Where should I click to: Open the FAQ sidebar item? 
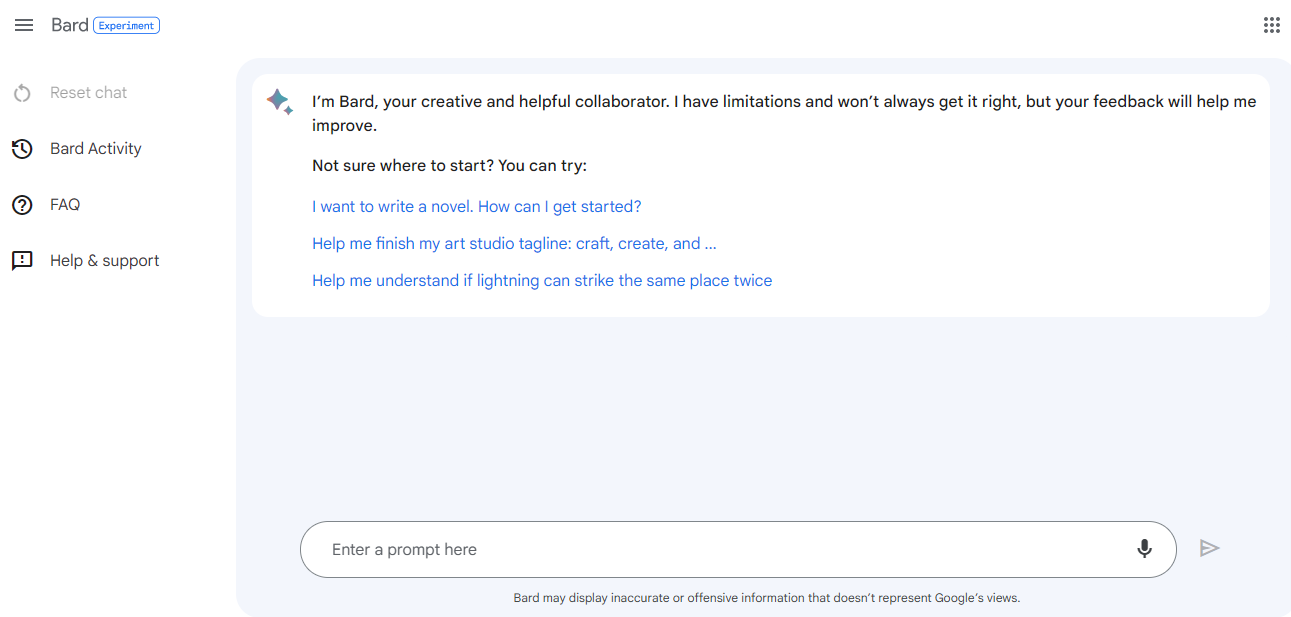coord(65,205)
